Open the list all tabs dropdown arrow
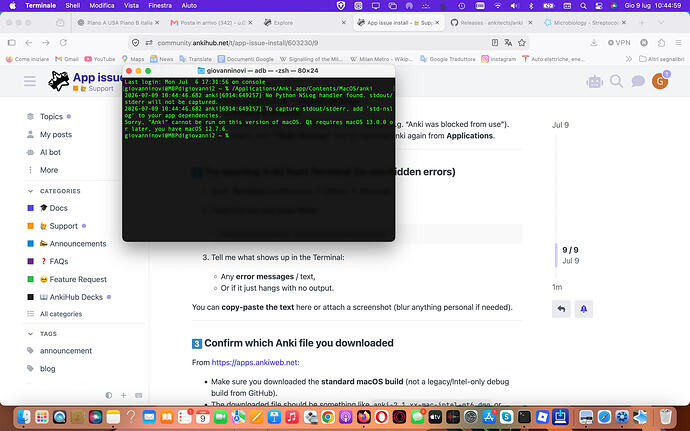 pyautogui.click(x=661, y=22)
